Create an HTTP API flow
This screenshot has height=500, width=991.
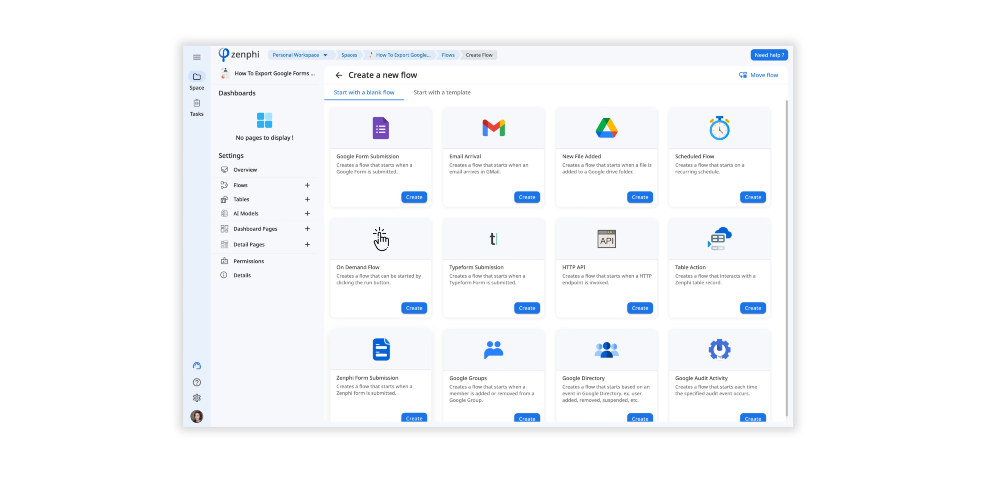click(640, 308)
